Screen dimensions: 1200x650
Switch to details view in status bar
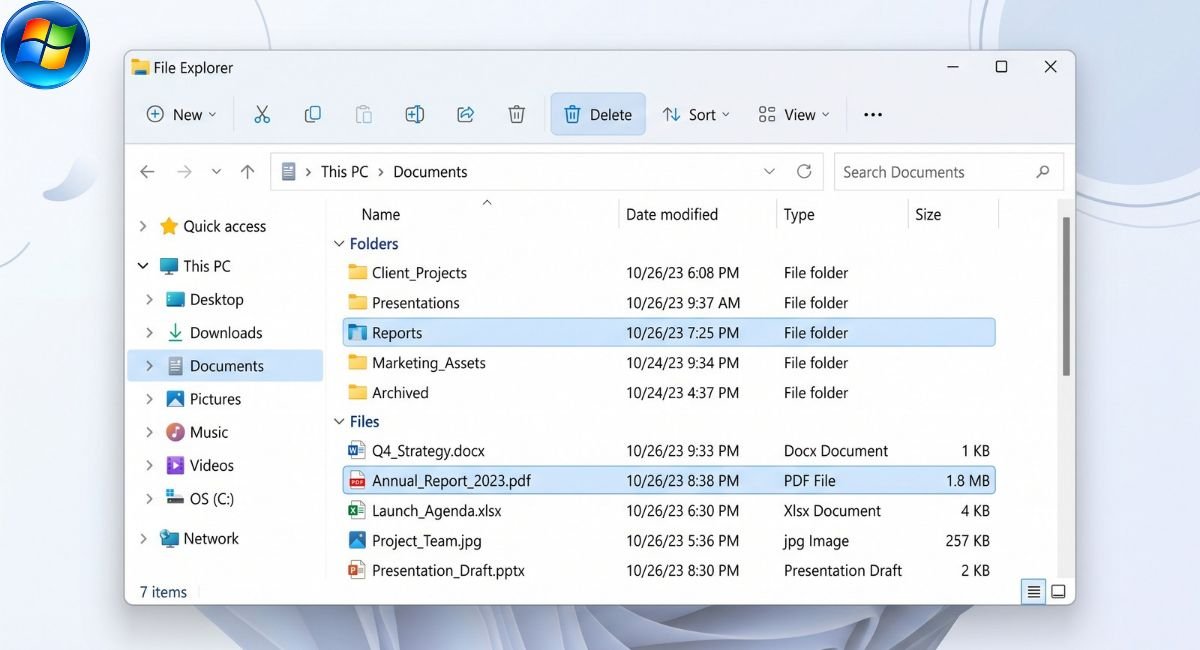[x=1033, y=592]
